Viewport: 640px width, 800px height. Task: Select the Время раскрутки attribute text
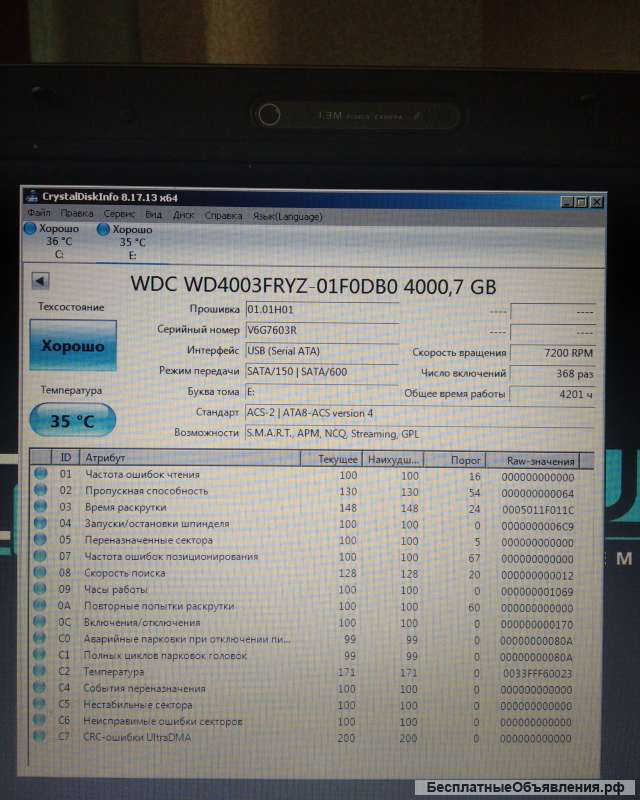[126, 507]
